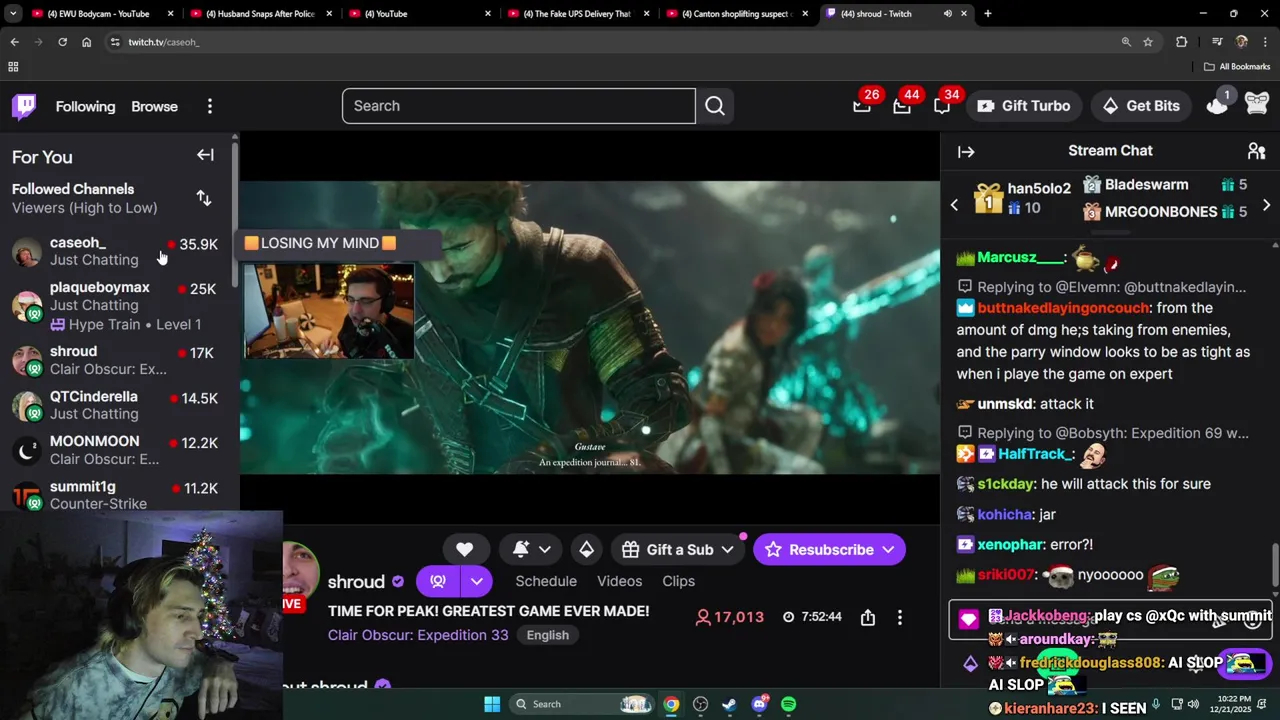Open Steam from the taskbar
The width and height of the screenshot is (1280, 720).
(x=729, y=704)
